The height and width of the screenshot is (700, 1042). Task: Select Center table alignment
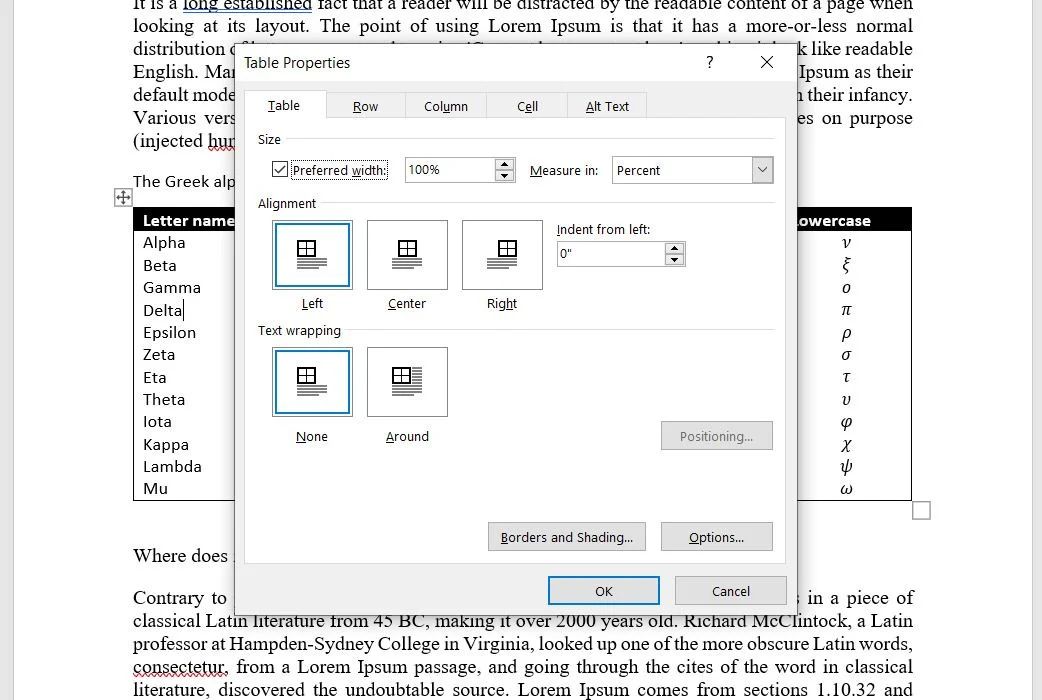pyautogui.click(x=406, y=254)
